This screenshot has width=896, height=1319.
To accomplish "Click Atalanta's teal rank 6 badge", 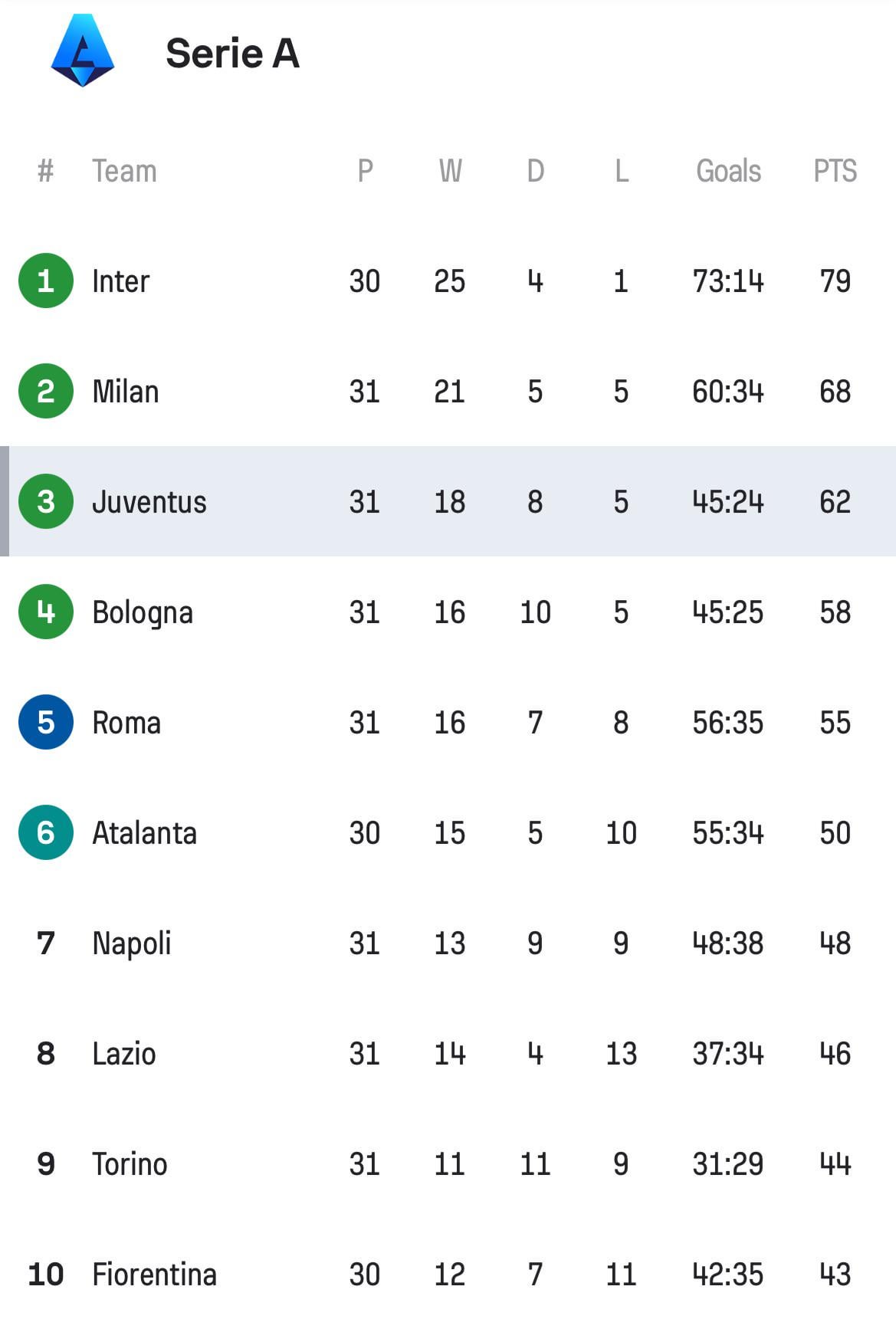I will pyautogui.click(x=46, y=832).
